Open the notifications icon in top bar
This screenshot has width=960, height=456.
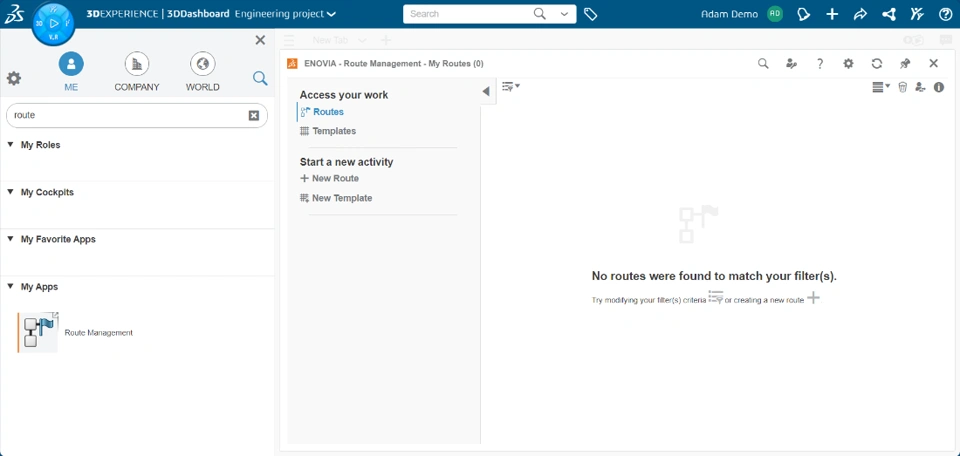point(804,14)
